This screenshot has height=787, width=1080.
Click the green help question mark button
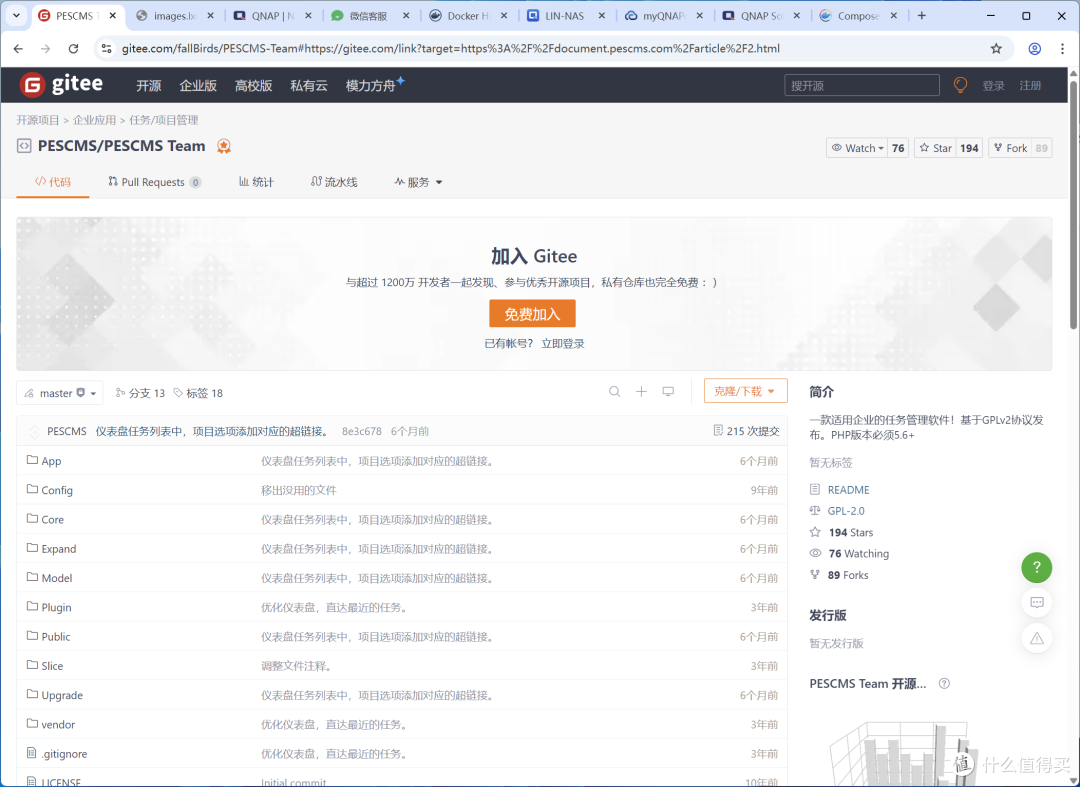pos(1037,567)
